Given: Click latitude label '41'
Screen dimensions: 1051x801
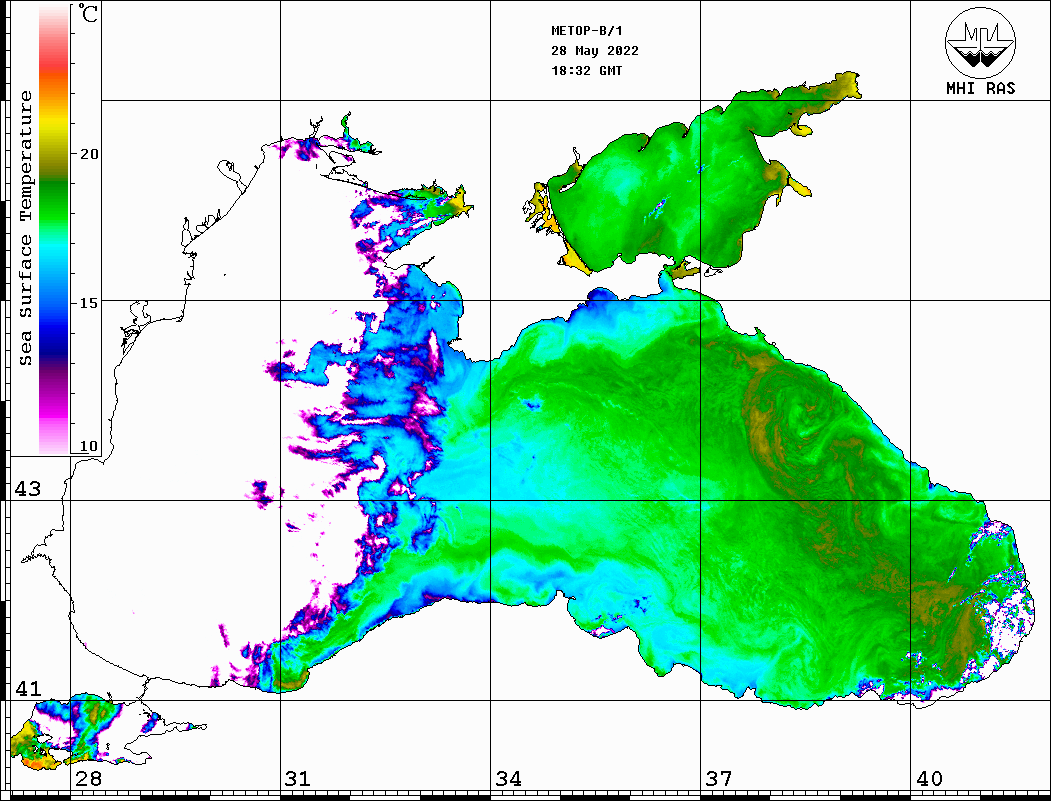Looking at the screenshot, I should [x=28, y=688].
